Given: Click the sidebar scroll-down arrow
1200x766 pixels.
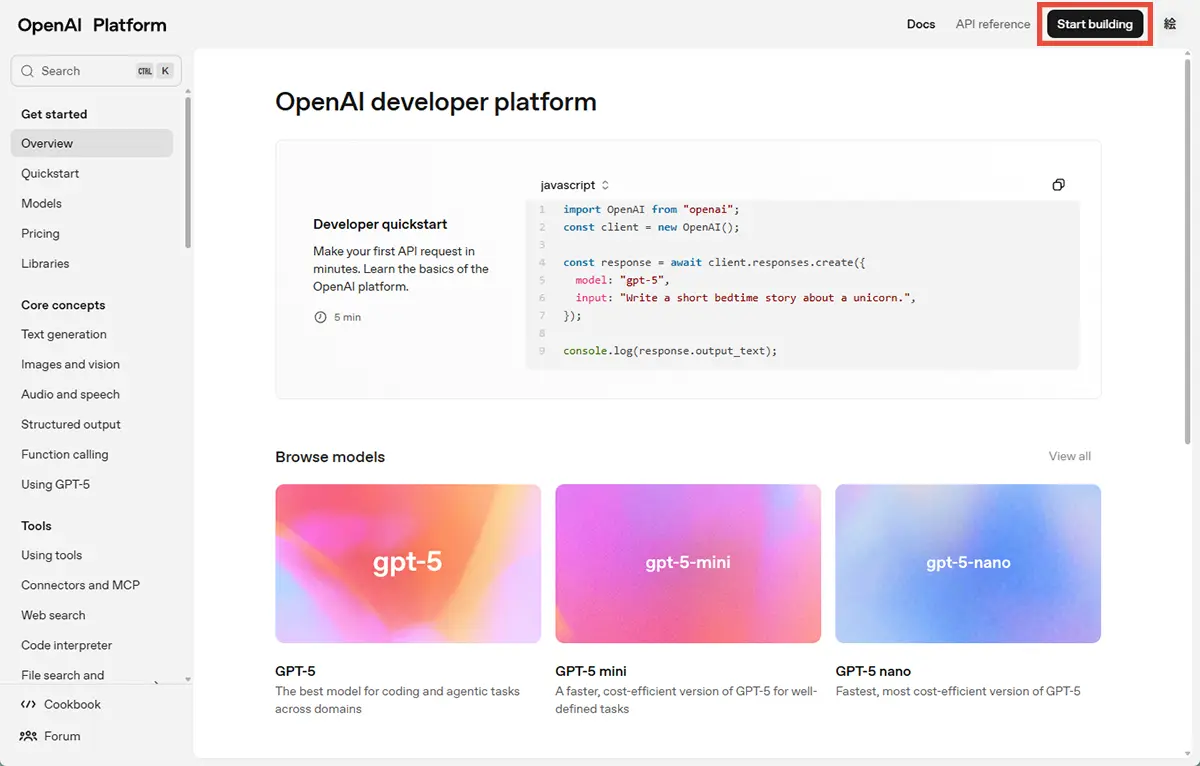Looking at the screenshot, I should [x=188, y=680].
